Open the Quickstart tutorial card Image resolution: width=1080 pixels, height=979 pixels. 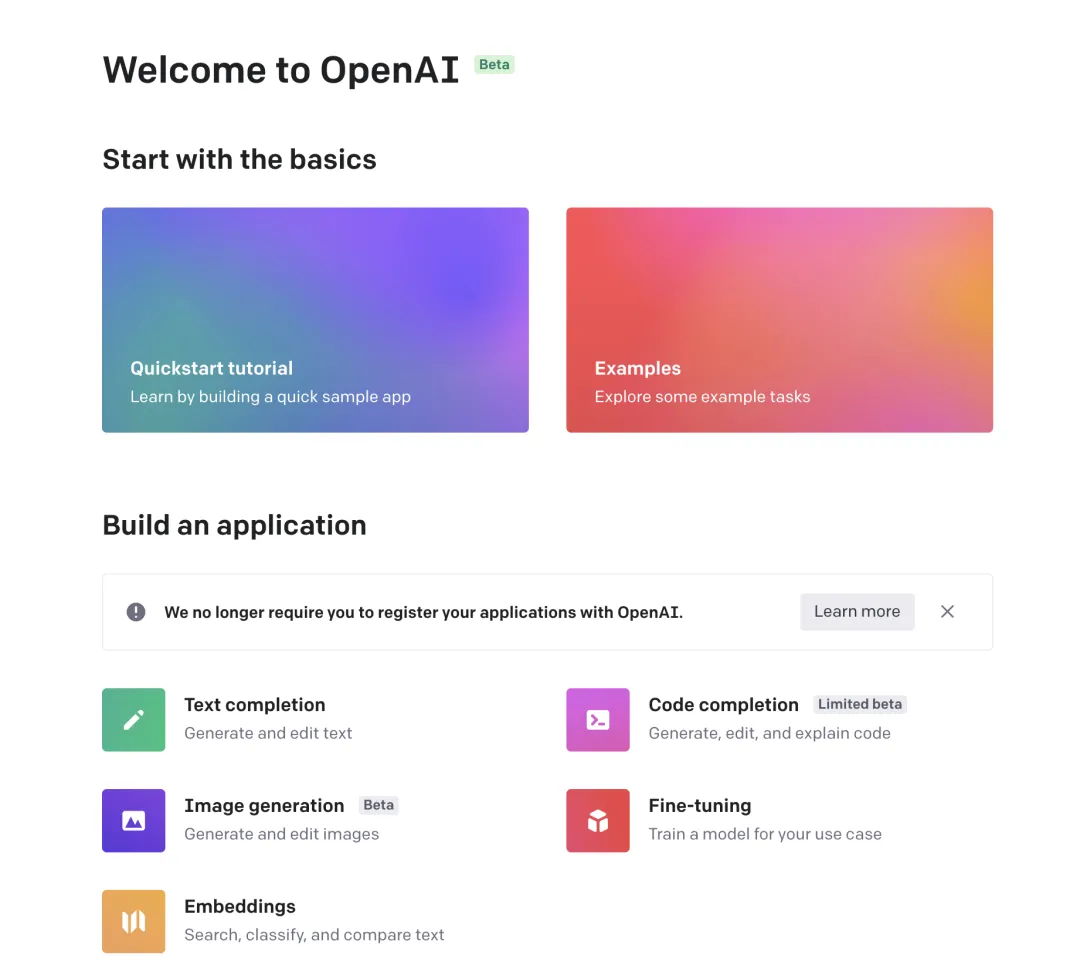click(315, 320)
